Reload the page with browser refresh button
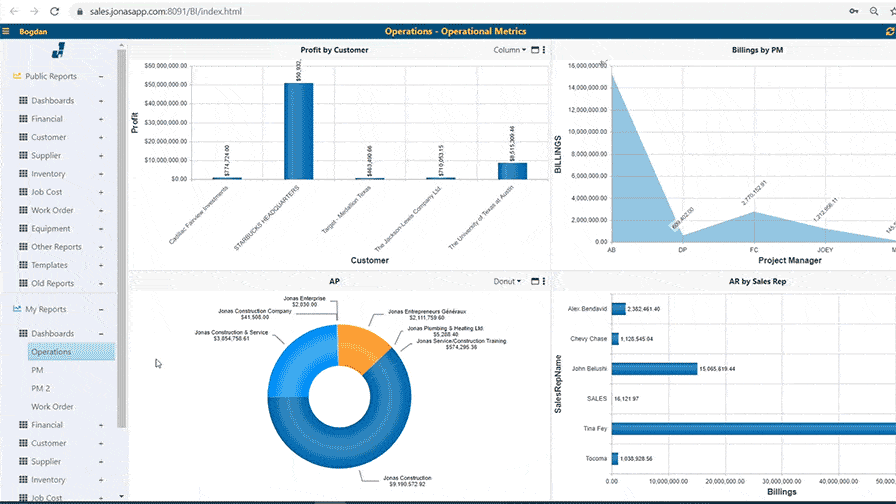The image size is (896, 504). (x=55, y=11)
